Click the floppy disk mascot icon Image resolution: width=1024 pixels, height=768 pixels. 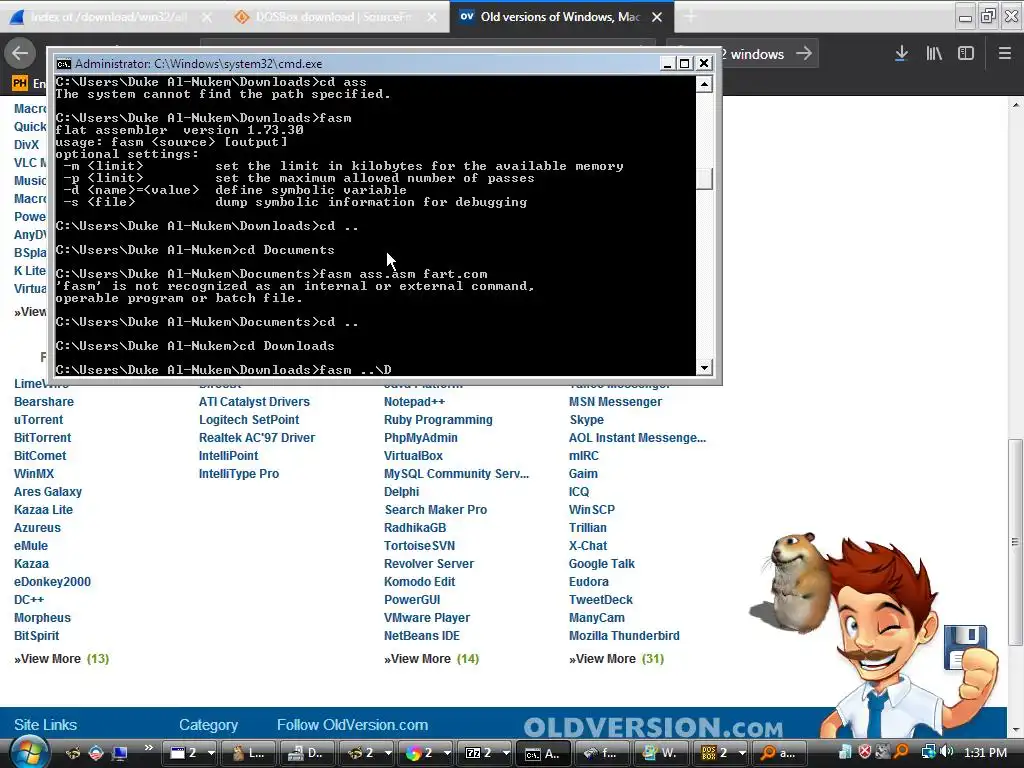tap(965, 647)
